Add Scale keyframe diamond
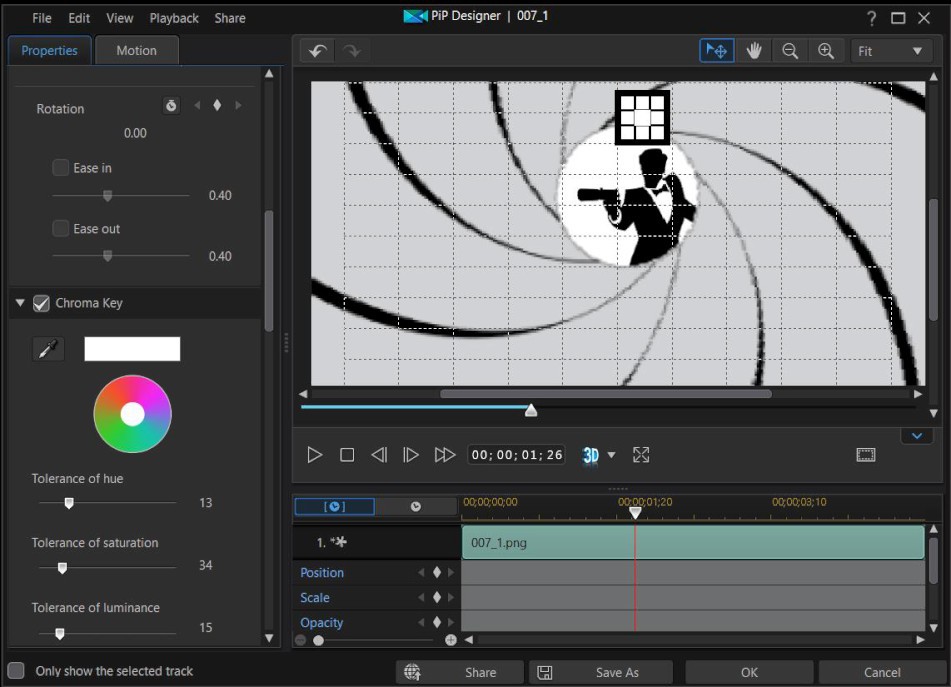This screenshot has height=687, width=951. (437, 597)
